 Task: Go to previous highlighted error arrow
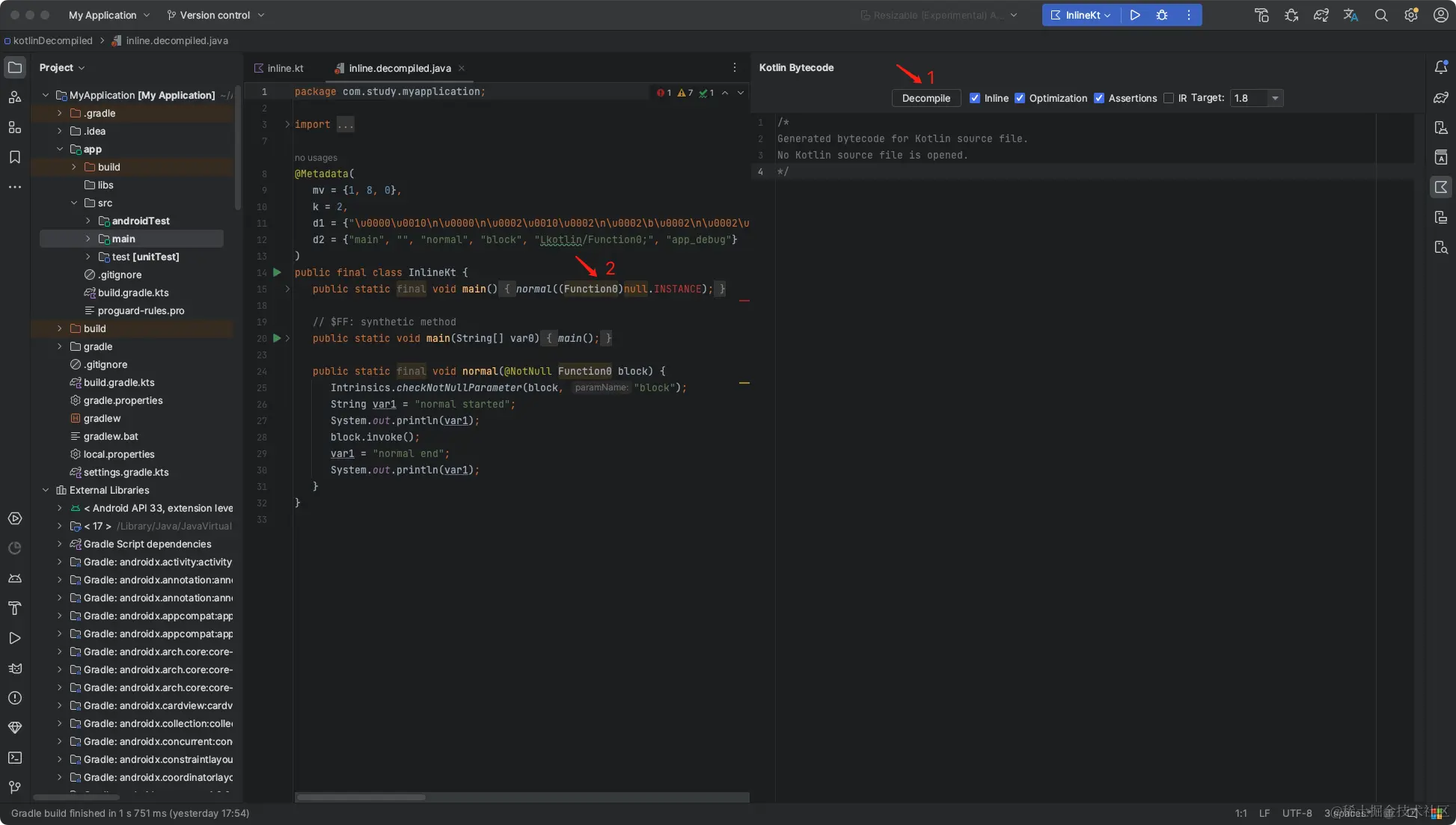pos(725,93)
